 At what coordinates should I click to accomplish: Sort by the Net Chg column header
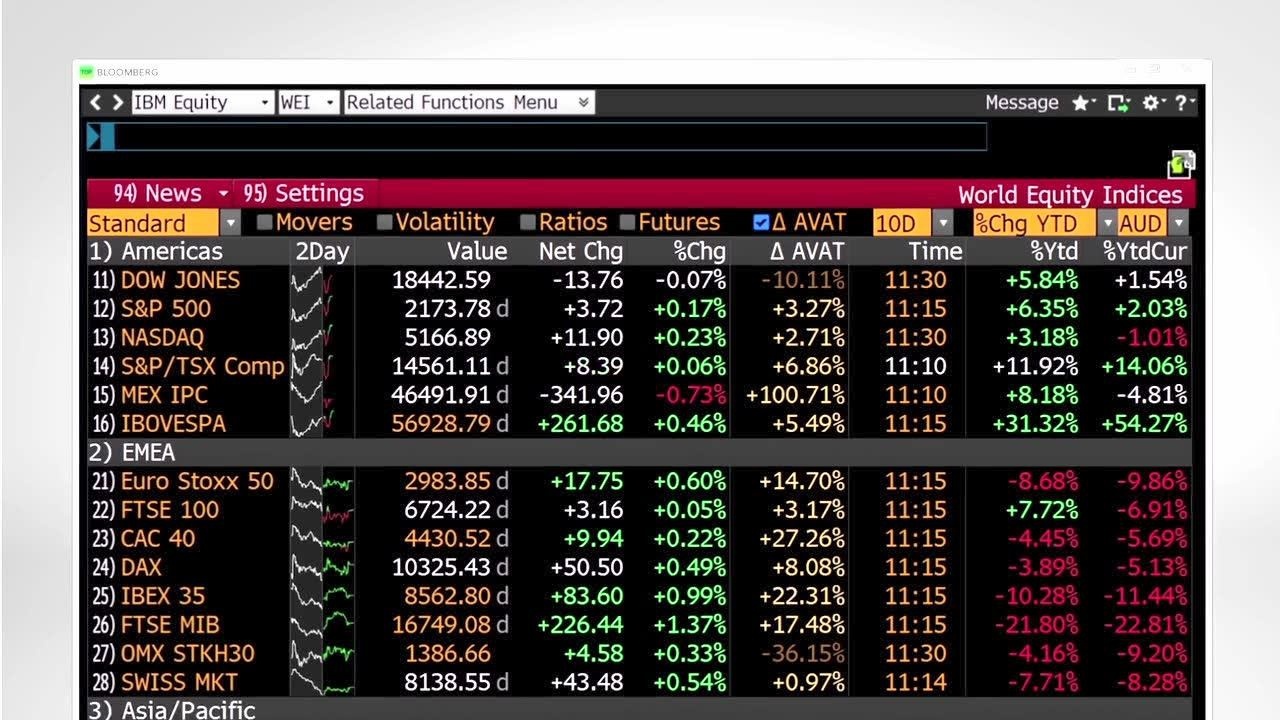pyautogui.click(x=581, y=252)
